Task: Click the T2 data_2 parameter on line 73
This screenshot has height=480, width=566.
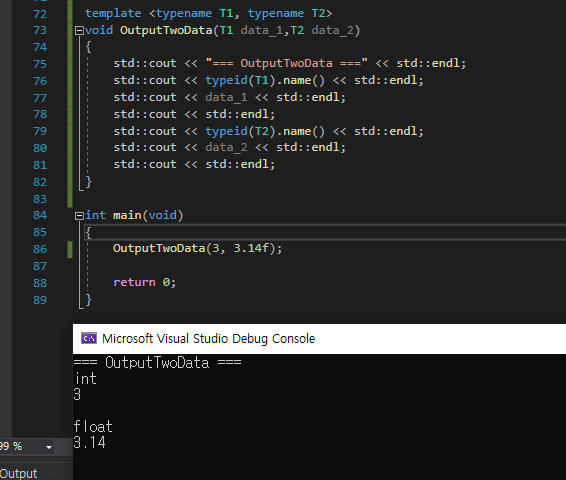Action: pos(322,30)
